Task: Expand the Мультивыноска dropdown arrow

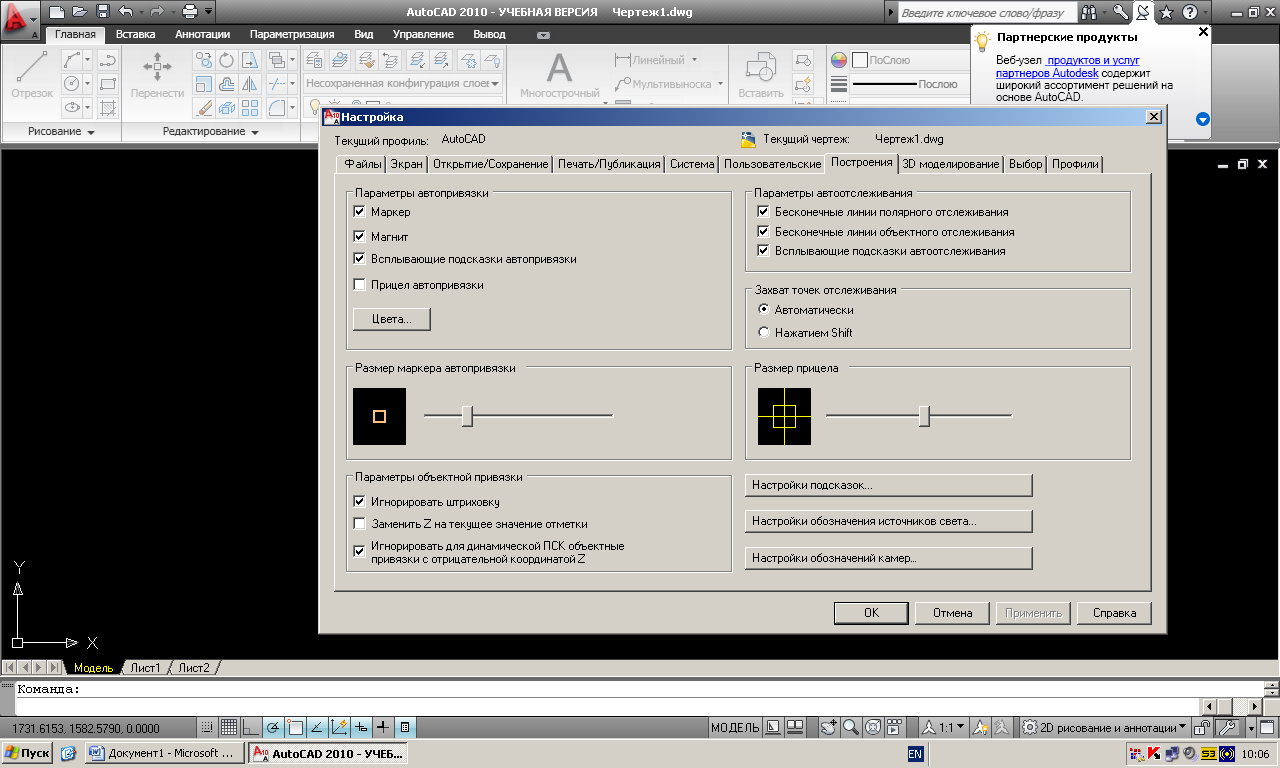Action: pyautogui.click(x=719, y=85)
